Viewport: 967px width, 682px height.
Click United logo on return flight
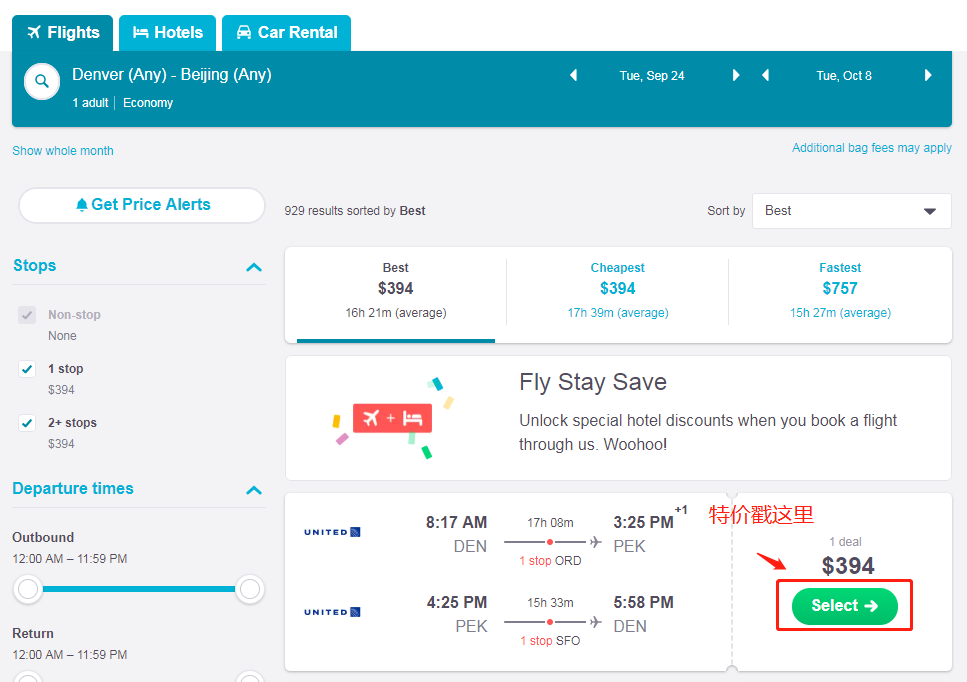coord(332,612)
